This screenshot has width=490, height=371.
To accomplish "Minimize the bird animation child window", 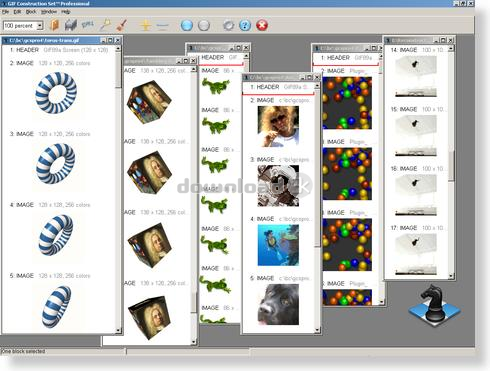I will coord(436,40).
